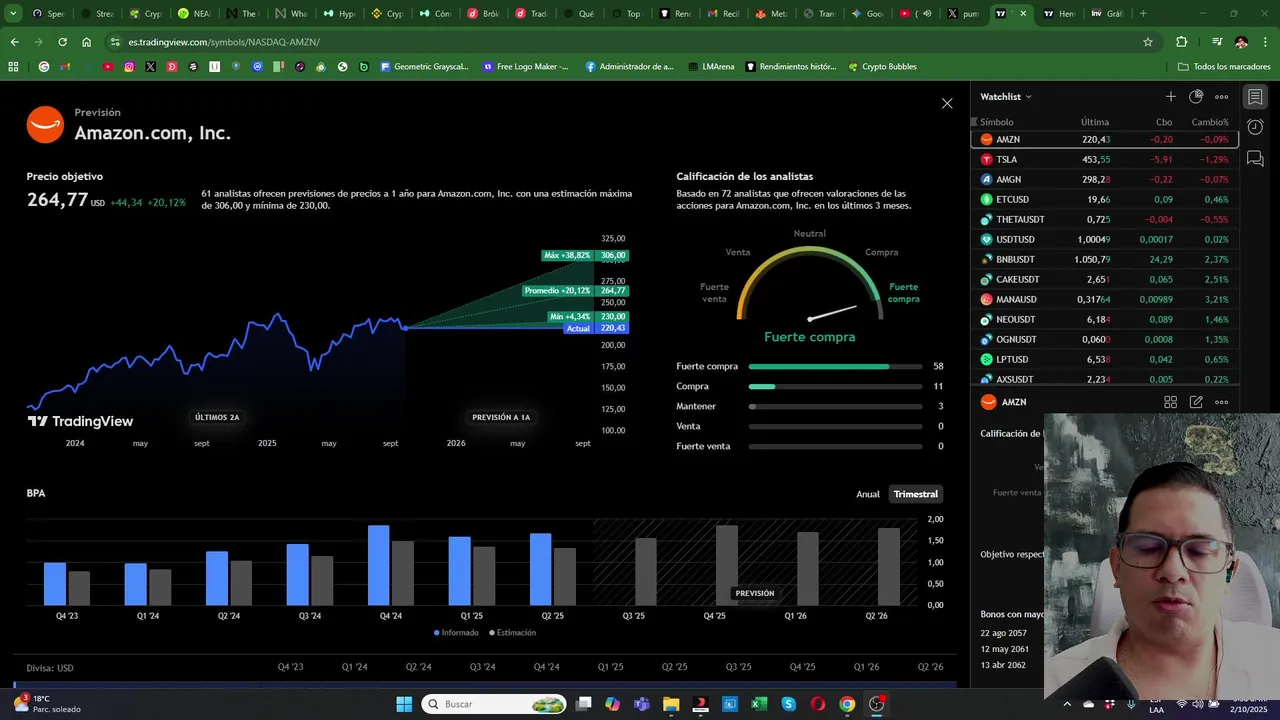
Task: Switch to the 'Gráf' Investing tab
Action: click(1106, 14)
